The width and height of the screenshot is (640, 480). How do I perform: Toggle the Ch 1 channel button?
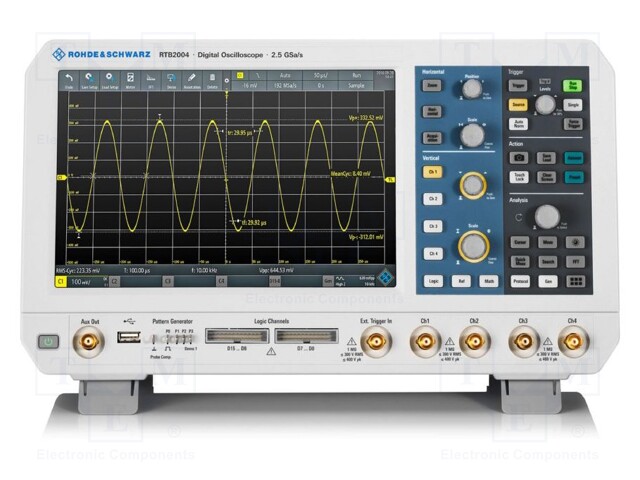(433, 172)
